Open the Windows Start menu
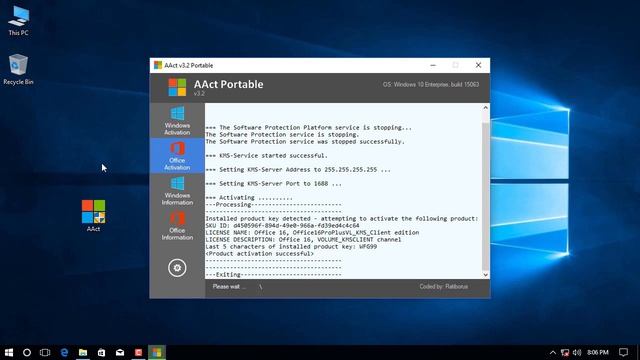 [9, 352]
